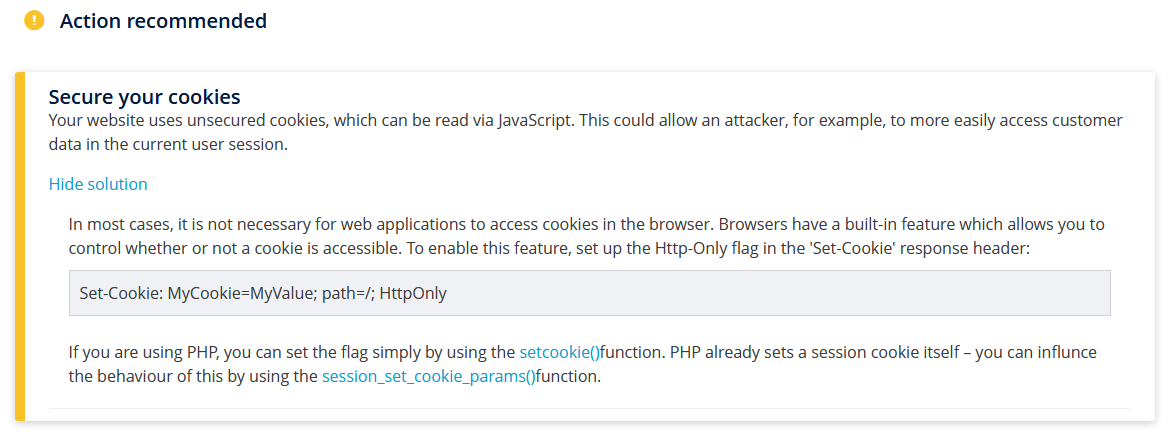Collapse the solution via "Hide solution"
The height and width of the screenshot is (439, 1171).
pyautogui.click(x=98, y=184)
